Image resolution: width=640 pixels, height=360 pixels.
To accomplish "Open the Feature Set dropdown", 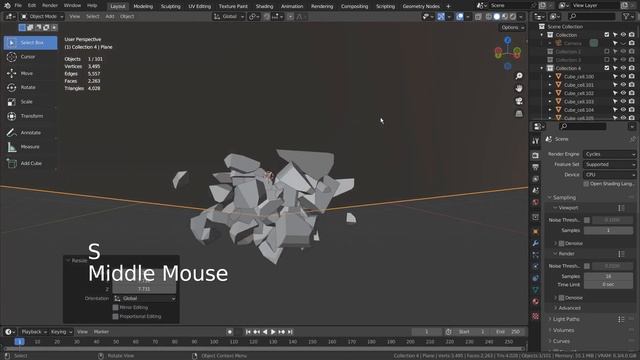I will tap(609, 164).
